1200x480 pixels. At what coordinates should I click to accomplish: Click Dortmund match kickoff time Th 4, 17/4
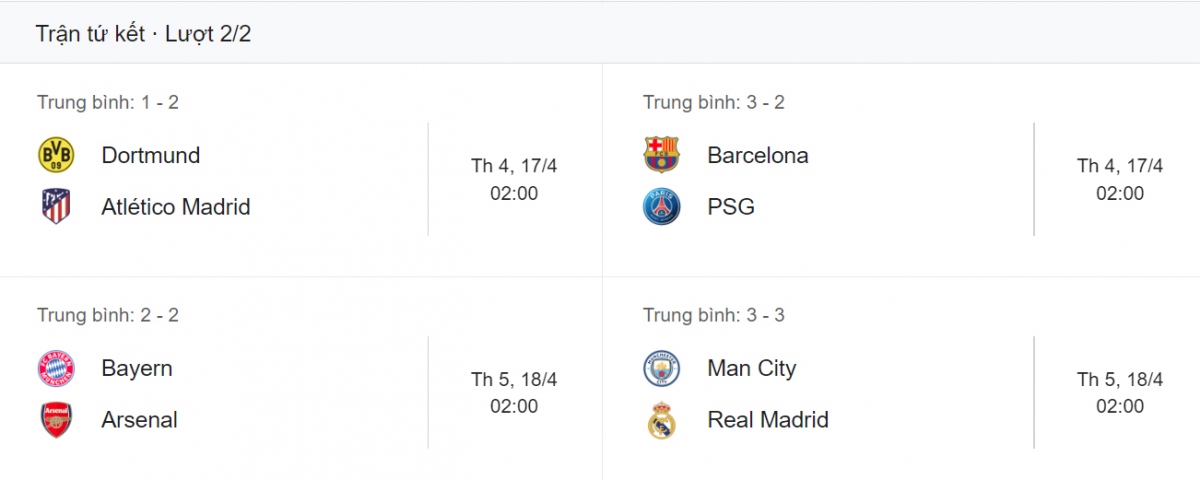pyautogui.click(x=514, y=166)
